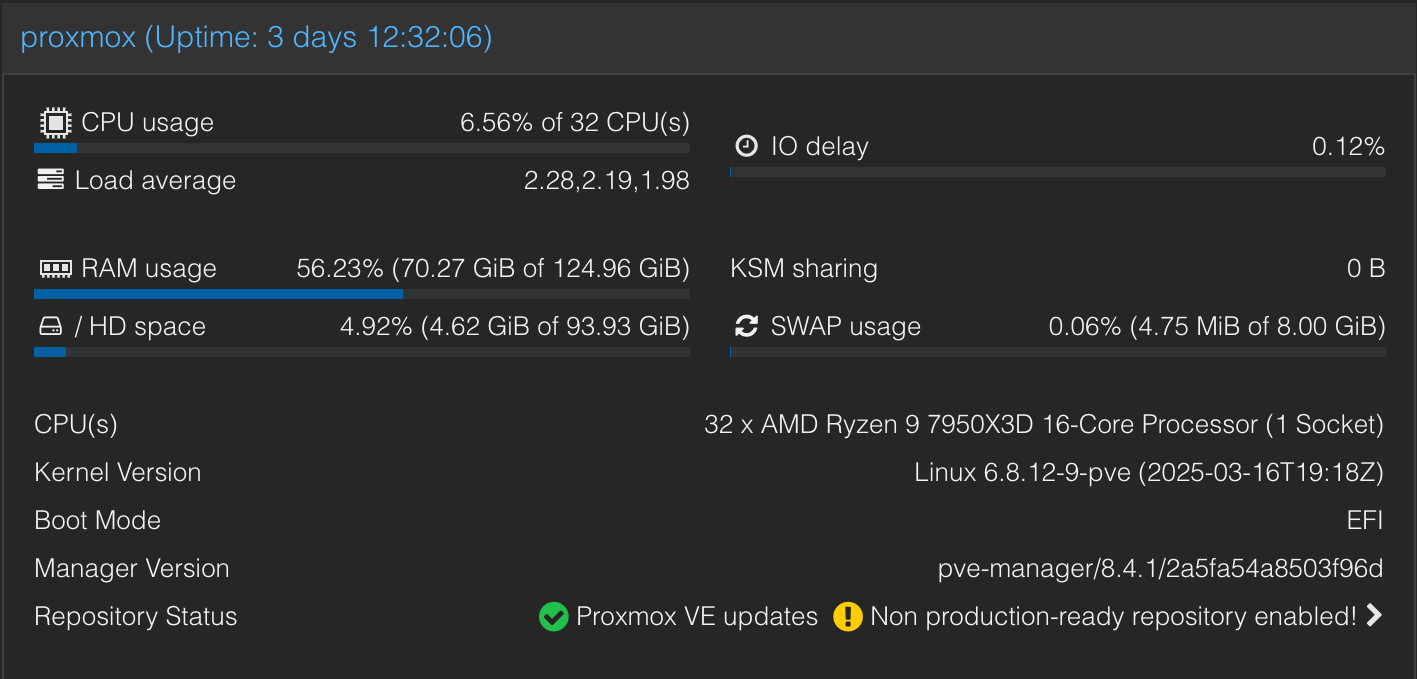This screenshot has width=1417, height=679.
Task: Click the Load average server icon
Action: pyautogui.click(x=50, y=180)
